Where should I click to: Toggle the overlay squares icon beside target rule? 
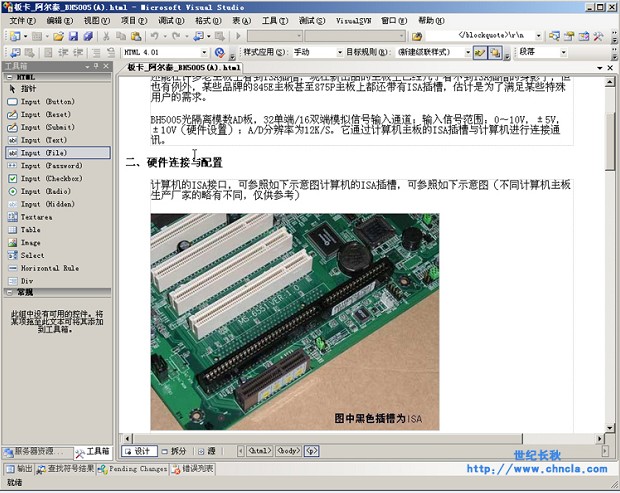(495, 52)
